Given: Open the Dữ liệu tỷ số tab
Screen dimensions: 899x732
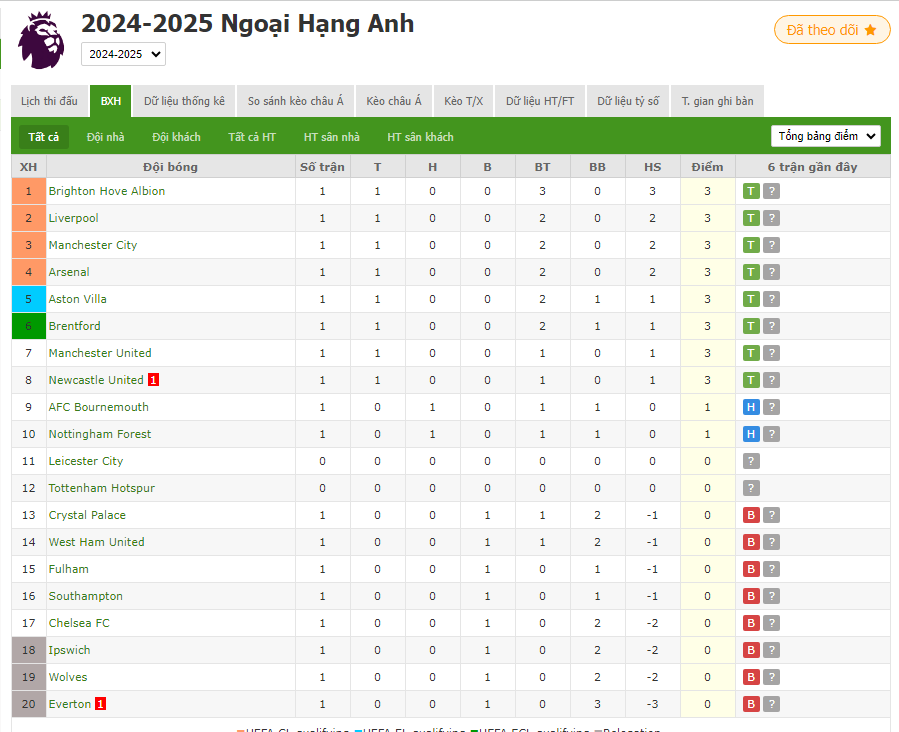Looking at the screenshot, I should (x=628, y=101).
